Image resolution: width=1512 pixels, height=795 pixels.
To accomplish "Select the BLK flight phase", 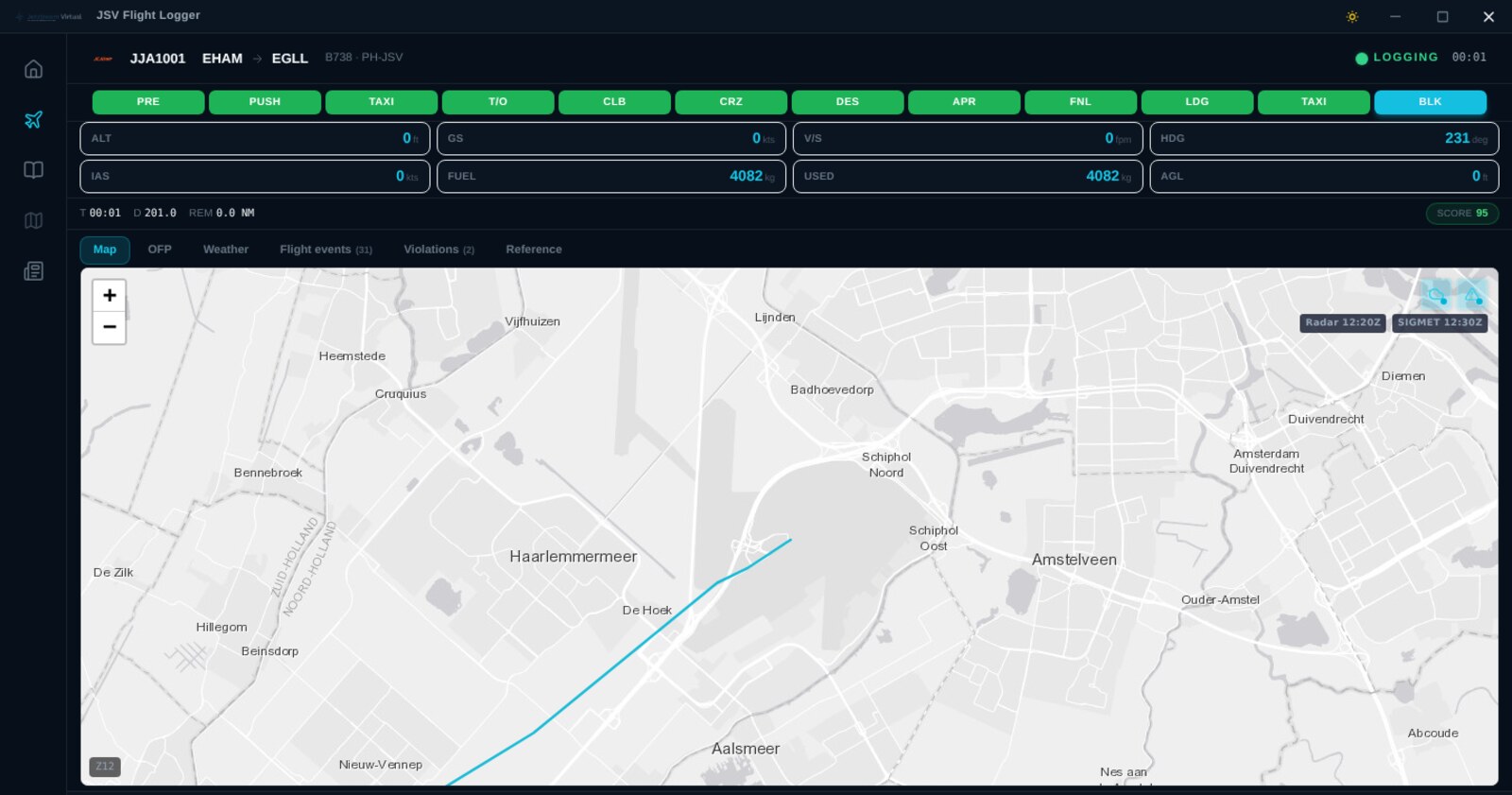I will point(1431,102).
